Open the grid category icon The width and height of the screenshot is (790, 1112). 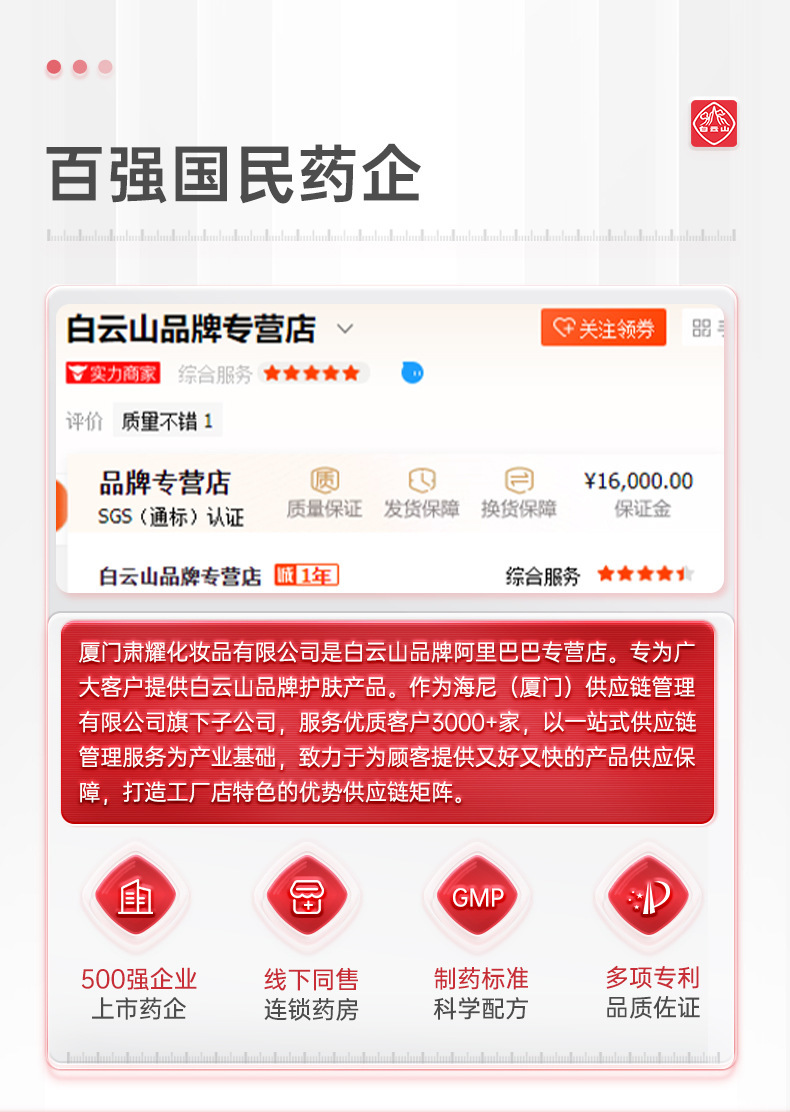701,328
